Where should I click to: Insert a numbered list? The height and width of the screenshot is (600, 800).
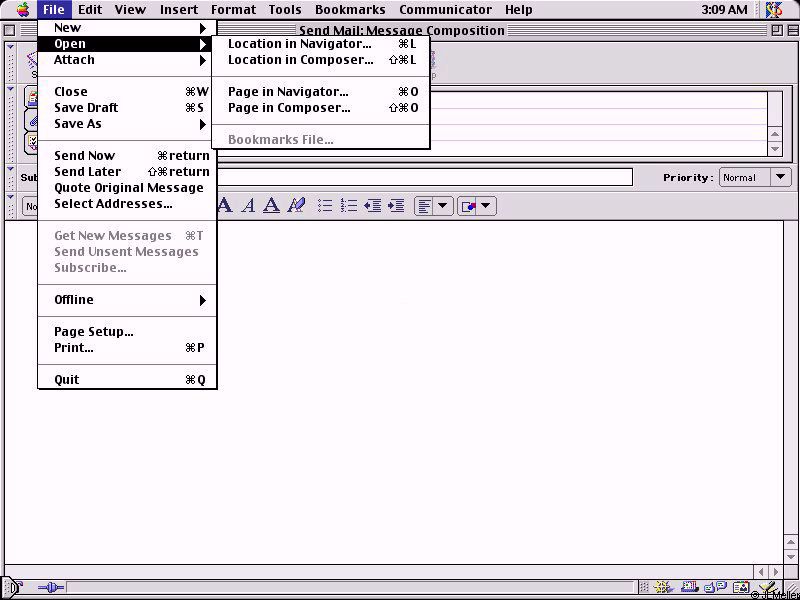[349, 206]
